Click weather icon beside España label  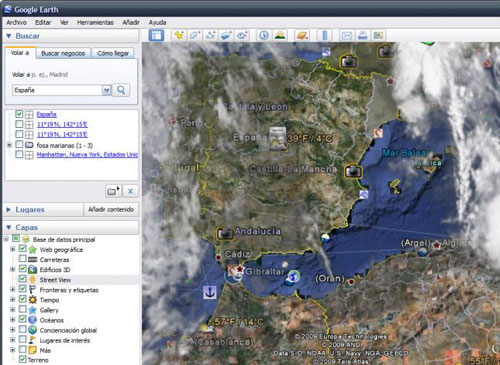click(277, 138)
